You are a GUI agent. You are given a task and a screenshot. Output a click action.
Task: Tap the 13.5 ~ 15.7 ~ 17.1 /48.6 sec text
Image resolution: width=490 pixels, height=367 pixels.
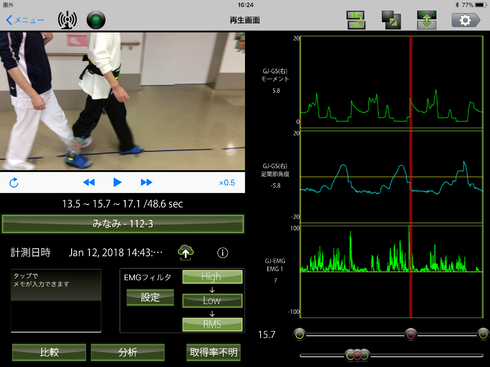click(x=123, y=204)
